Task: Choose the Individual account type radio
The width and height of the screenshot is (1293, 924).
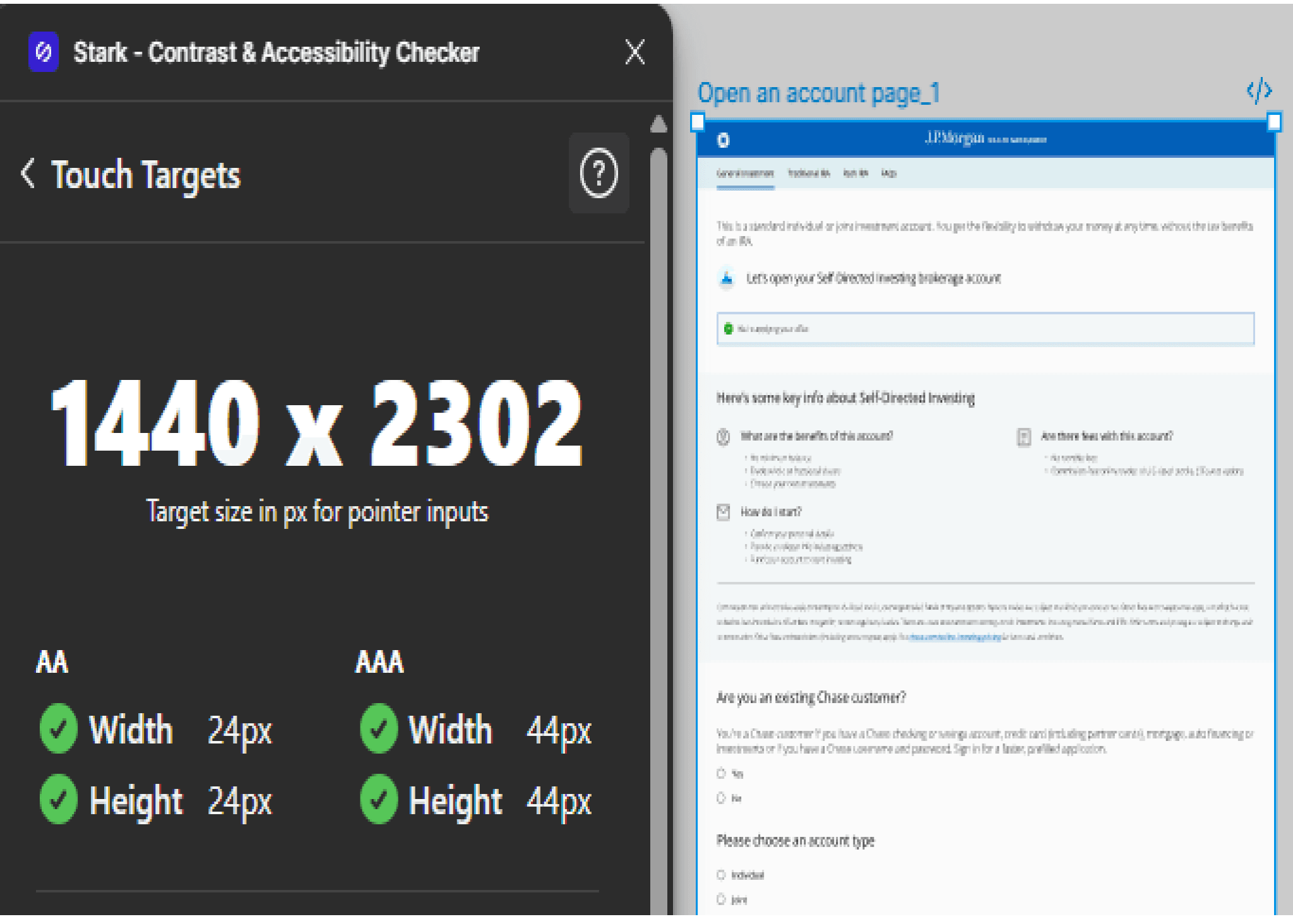Action: pos(721,875)
